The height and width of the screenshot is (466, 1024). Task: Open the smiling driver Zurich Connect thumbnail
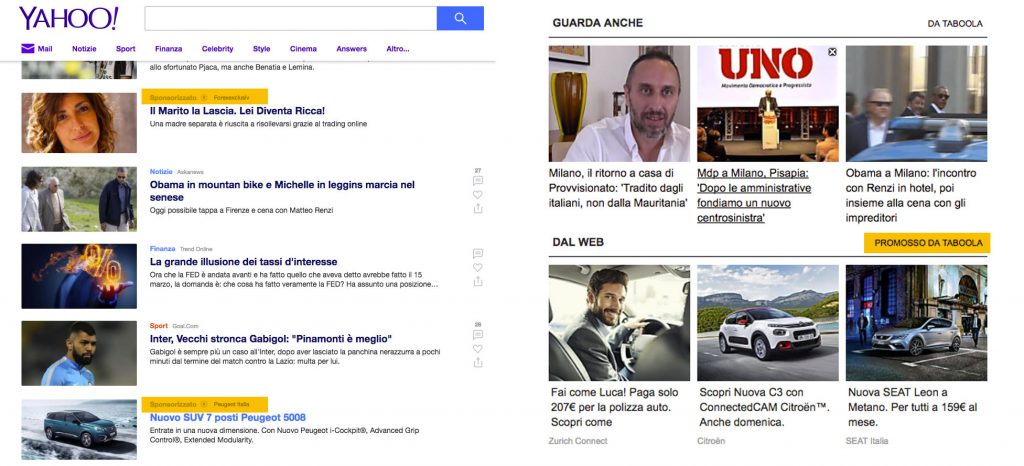(x=619, y=322)
